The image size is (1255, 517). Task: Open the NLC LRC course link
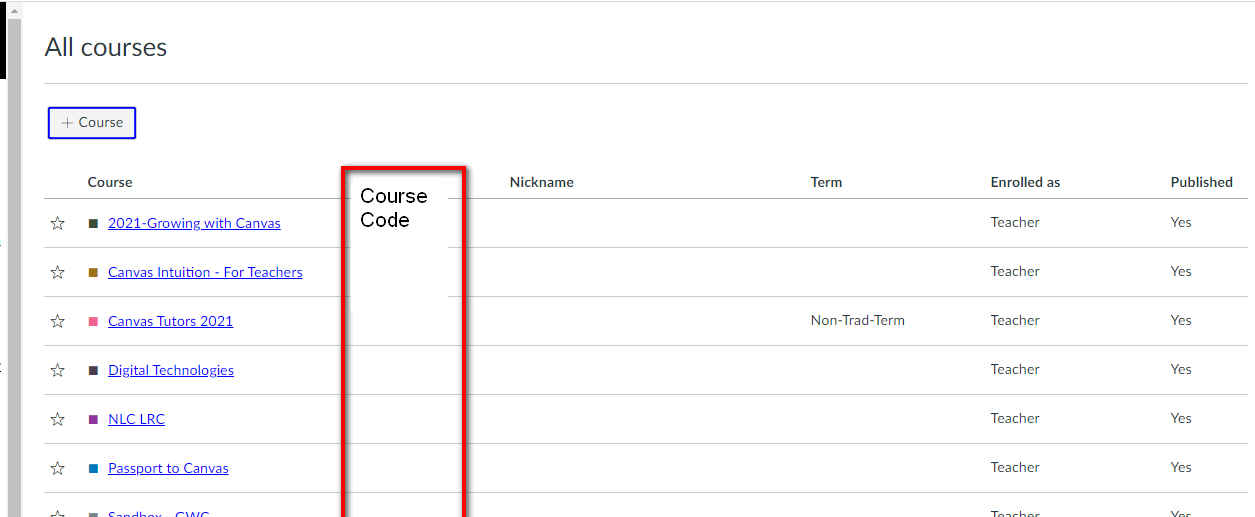[x=136, y=419]
